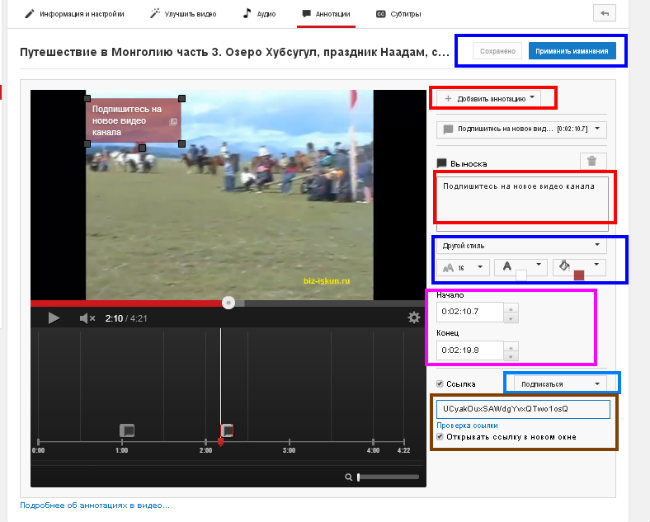Click the back arrow icon at top right
This screenshot has height=522, width=650.
pos(604,13)
